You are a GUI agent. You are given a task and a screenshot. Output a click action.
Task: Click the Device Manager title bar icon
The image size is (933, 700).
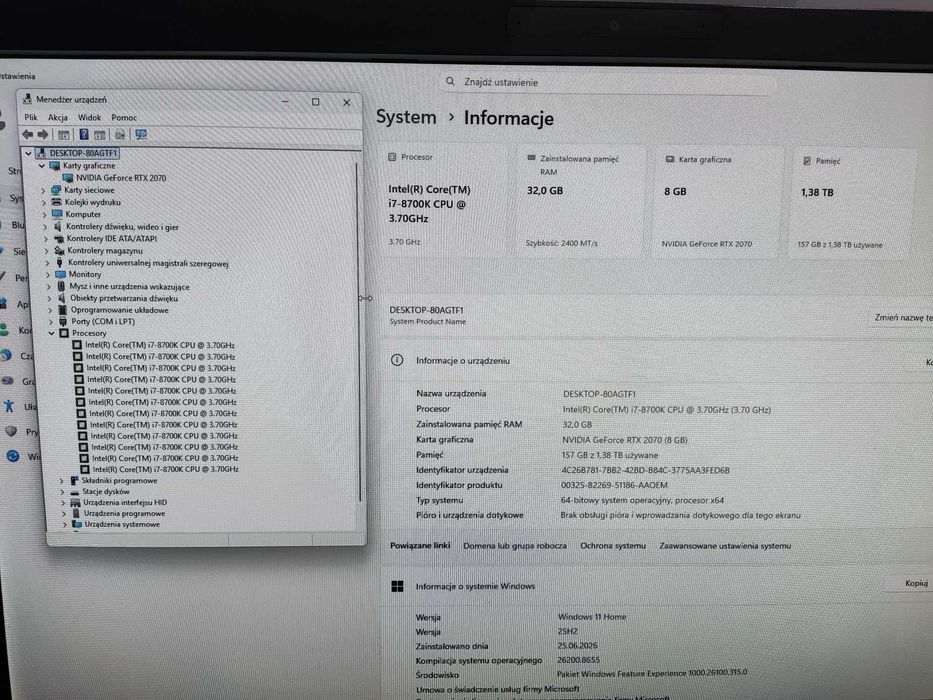point(27,99)
